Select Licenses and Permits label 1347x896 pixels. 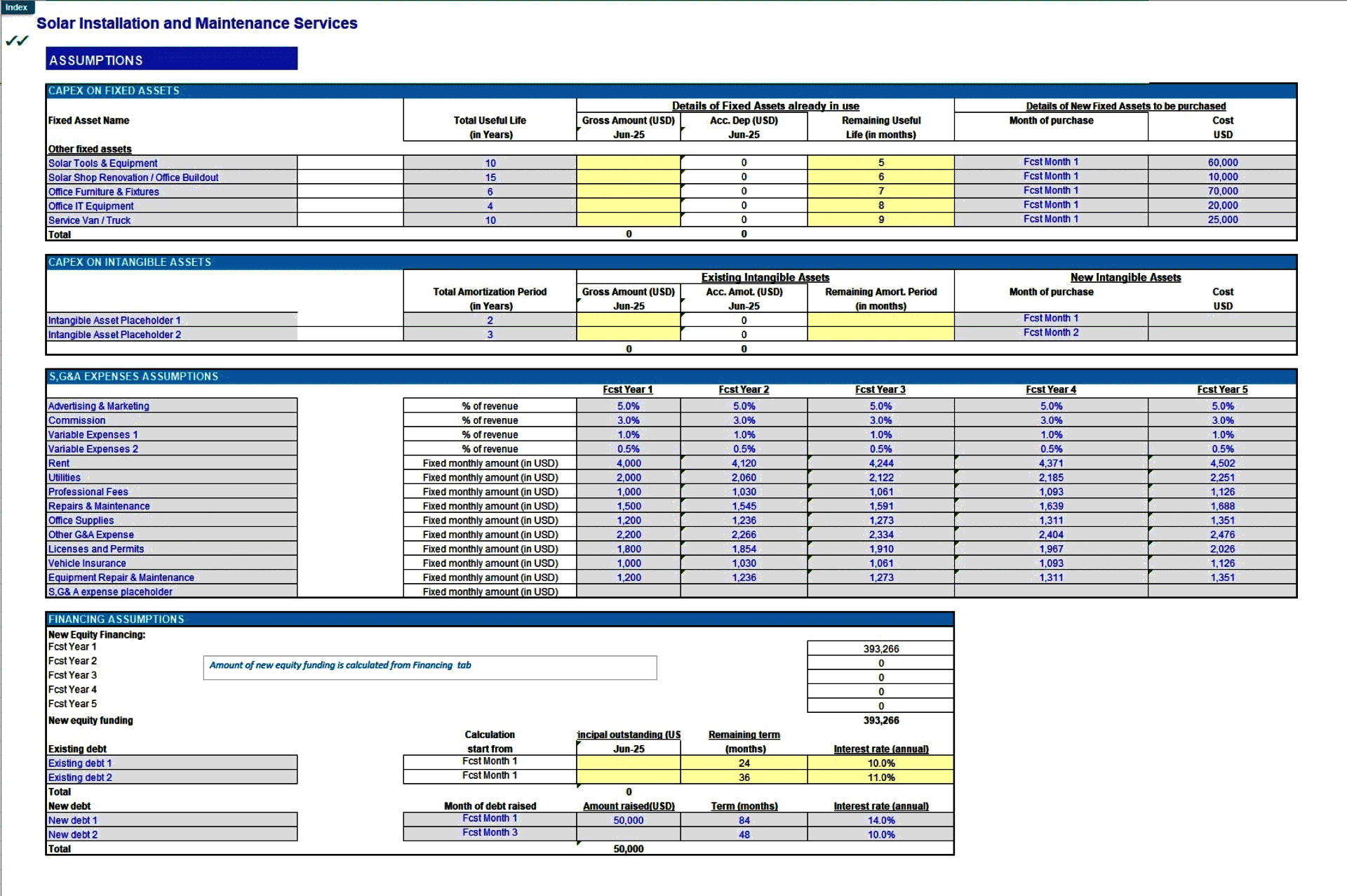pos(172,549)
